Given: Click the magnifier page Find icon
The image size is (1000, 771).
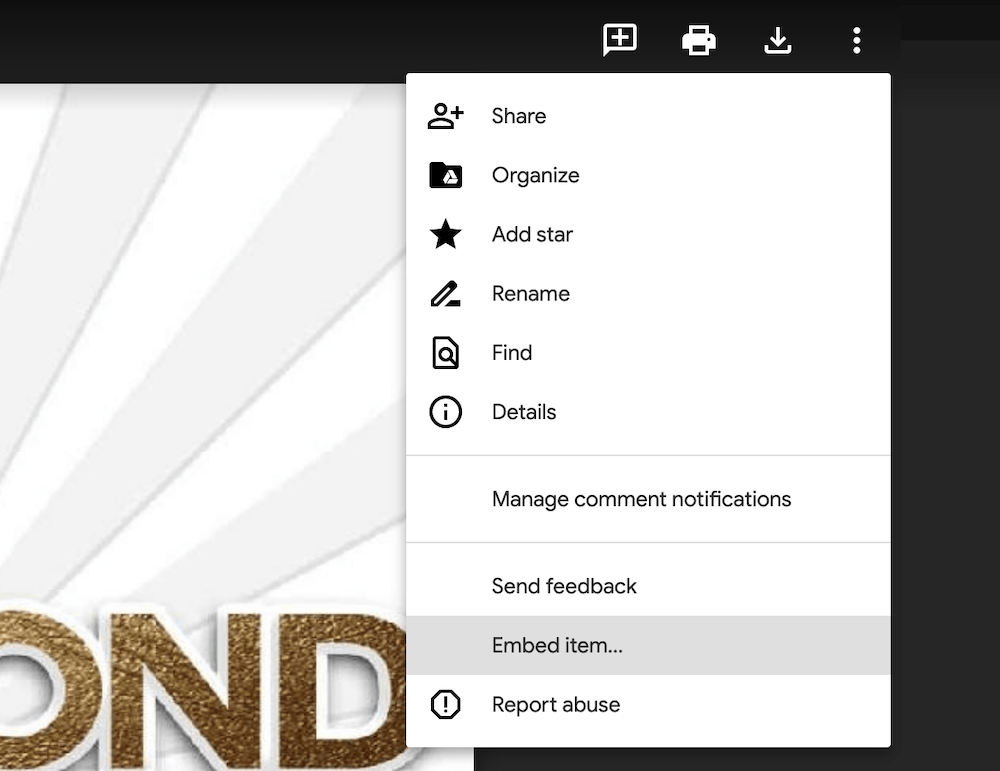Looking at the screenshot, I should [445, 353].
